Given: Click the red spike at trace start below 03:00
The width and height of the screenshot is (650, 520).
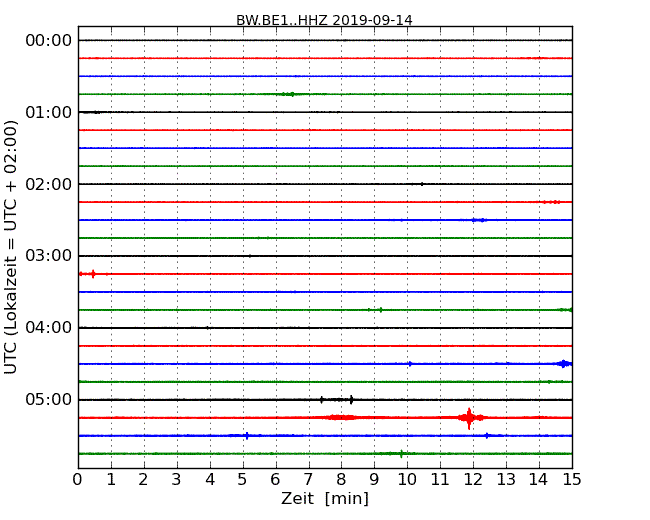Looking at the screenshot, I should coord(93,274).
